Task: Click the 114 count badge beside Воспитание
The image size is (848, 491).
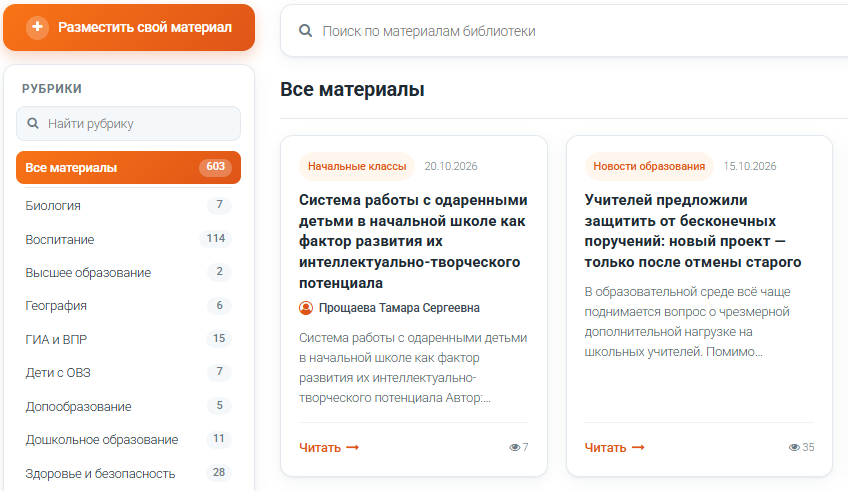Action: (215, 238)
